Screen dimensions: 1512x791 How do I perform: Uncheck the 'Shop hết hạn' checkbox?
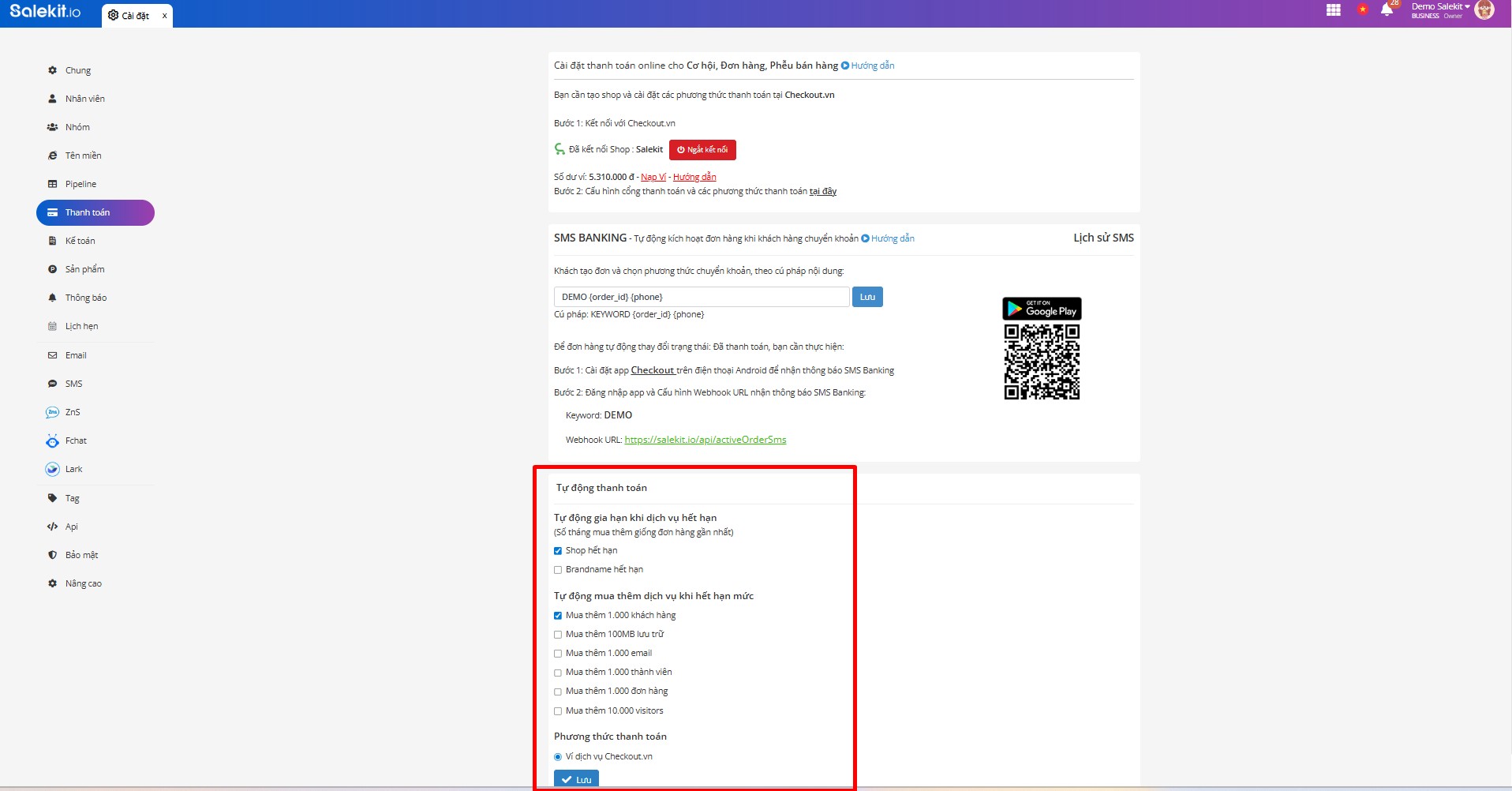[558, 551]
